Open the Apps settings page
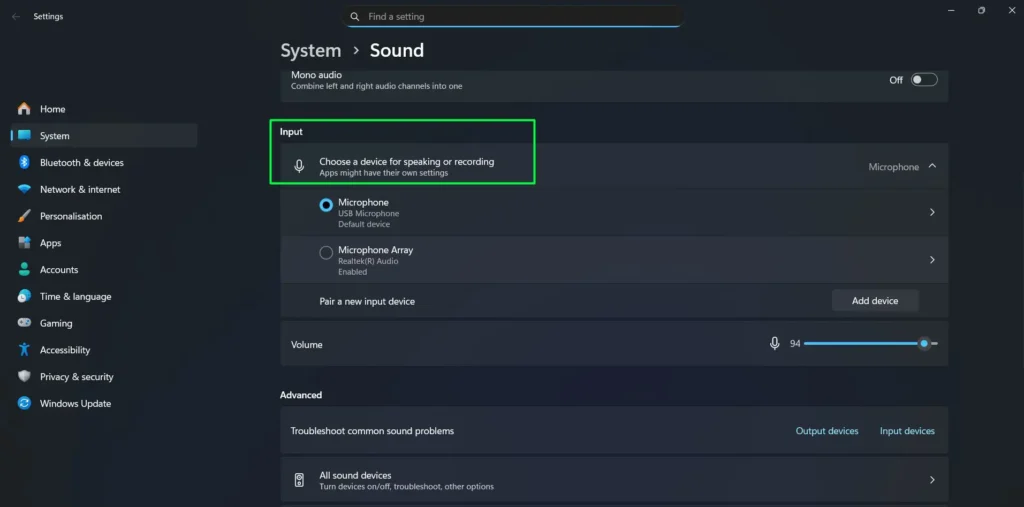Screen dimensions: 1024x507 pos(104,243)
